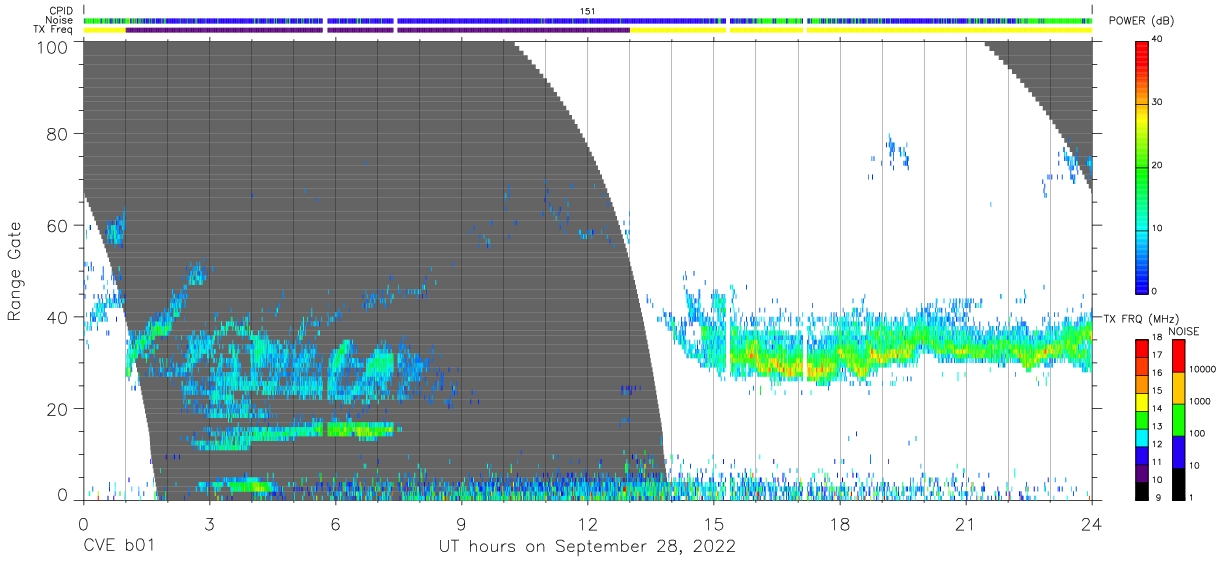
Task: Click the 10000 tick on NOISE colorbar
Action: tap(1201, 370)
